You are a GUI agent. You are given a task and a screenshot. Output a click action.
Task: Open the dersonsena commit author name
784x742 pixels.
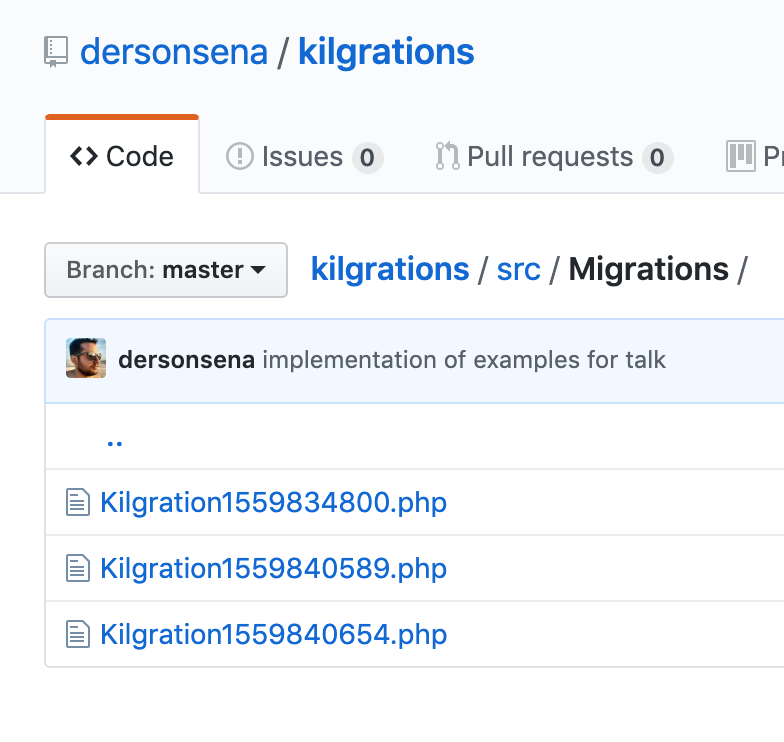(x=186, y=360)
